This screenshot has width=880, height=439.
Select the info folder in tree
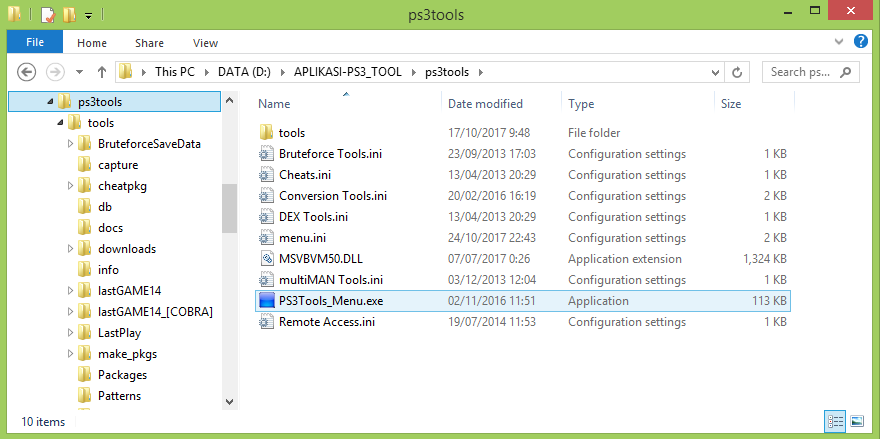pyautogui.click(x=108, y=270)
